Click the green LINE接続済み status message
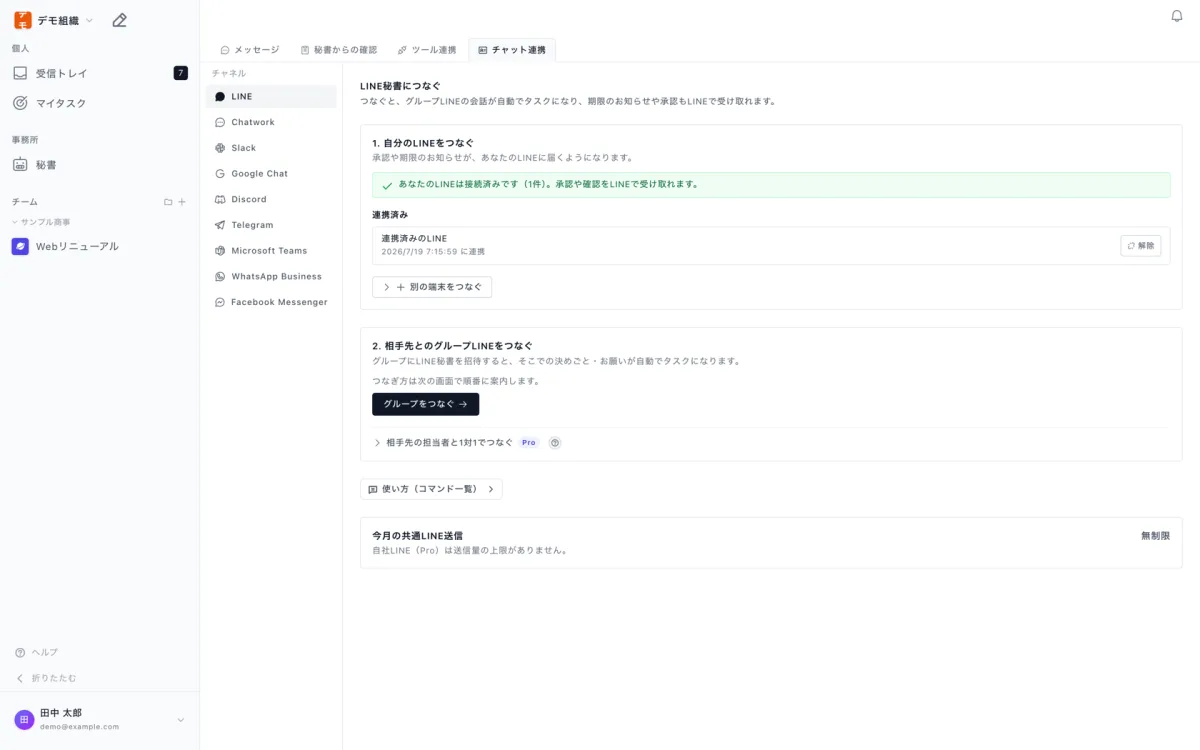1200x750 pixels. tap(771, 185)
